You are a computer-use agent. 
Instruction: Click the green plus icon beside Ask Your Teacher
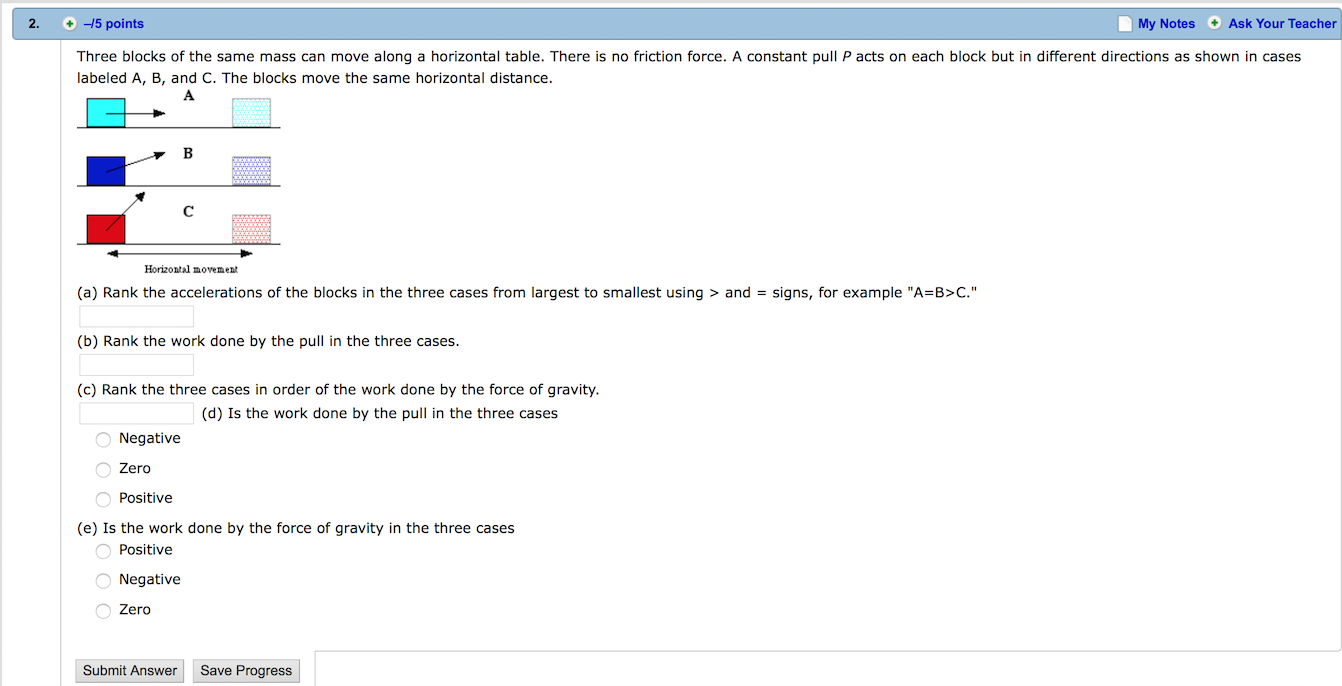1215,23
